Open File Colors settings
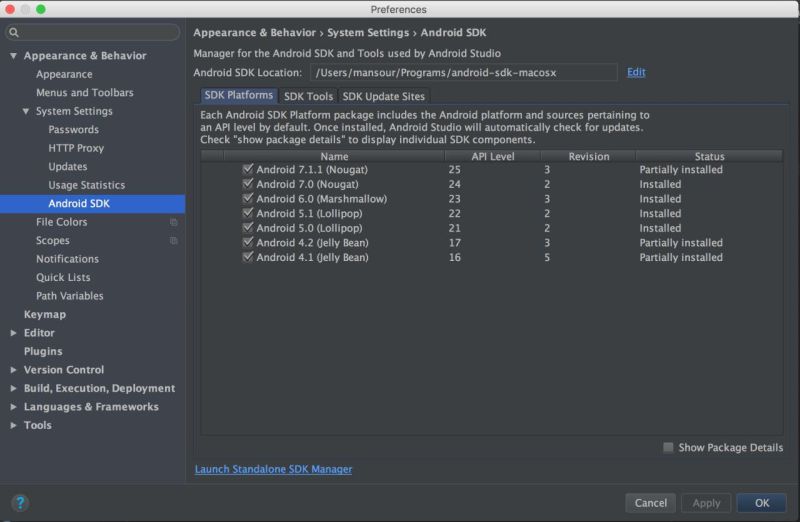This screenshot has height=522, width=800. coord(61,222)
